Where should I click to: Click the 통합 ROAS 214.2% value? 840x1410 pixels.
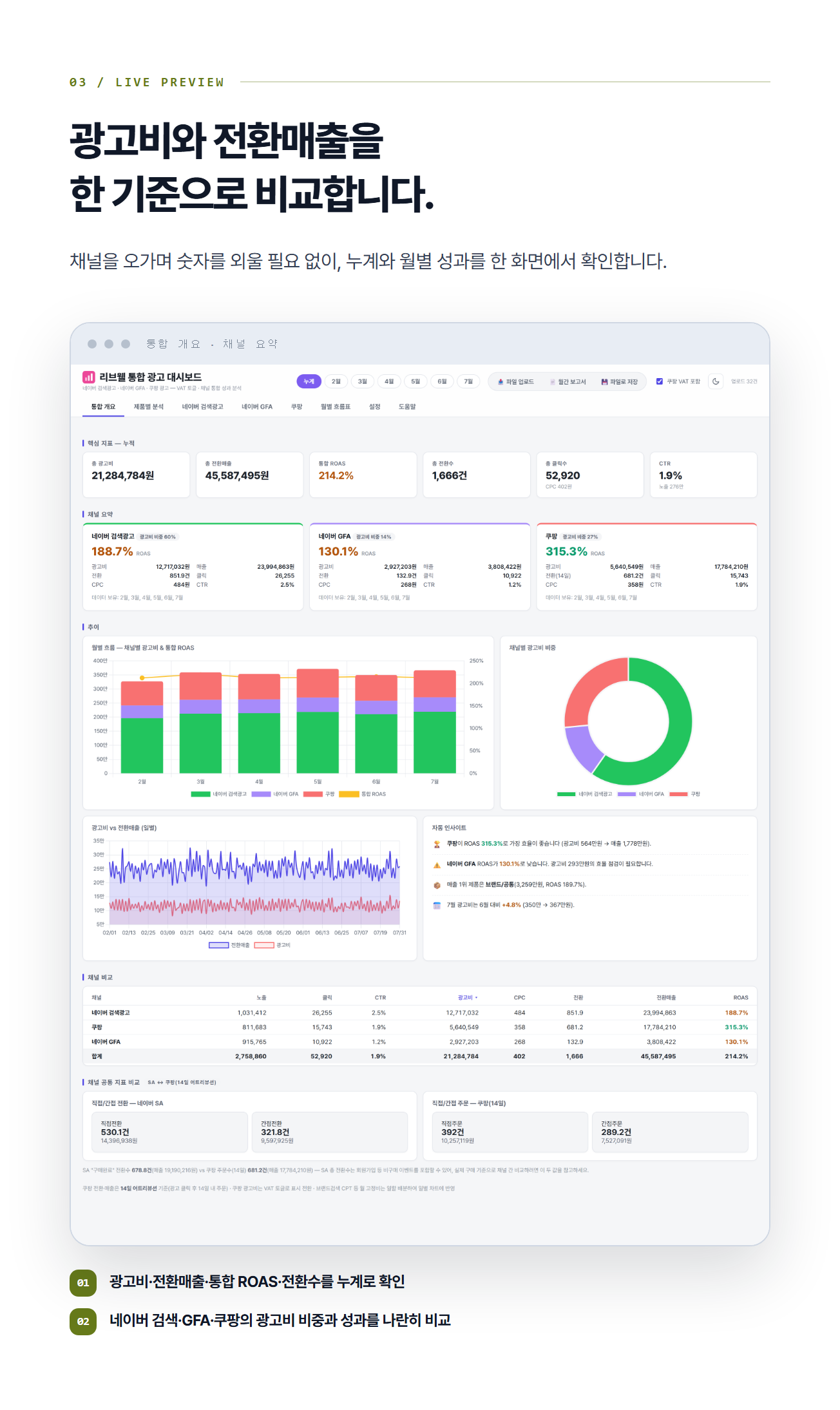[x=336, y=475]
